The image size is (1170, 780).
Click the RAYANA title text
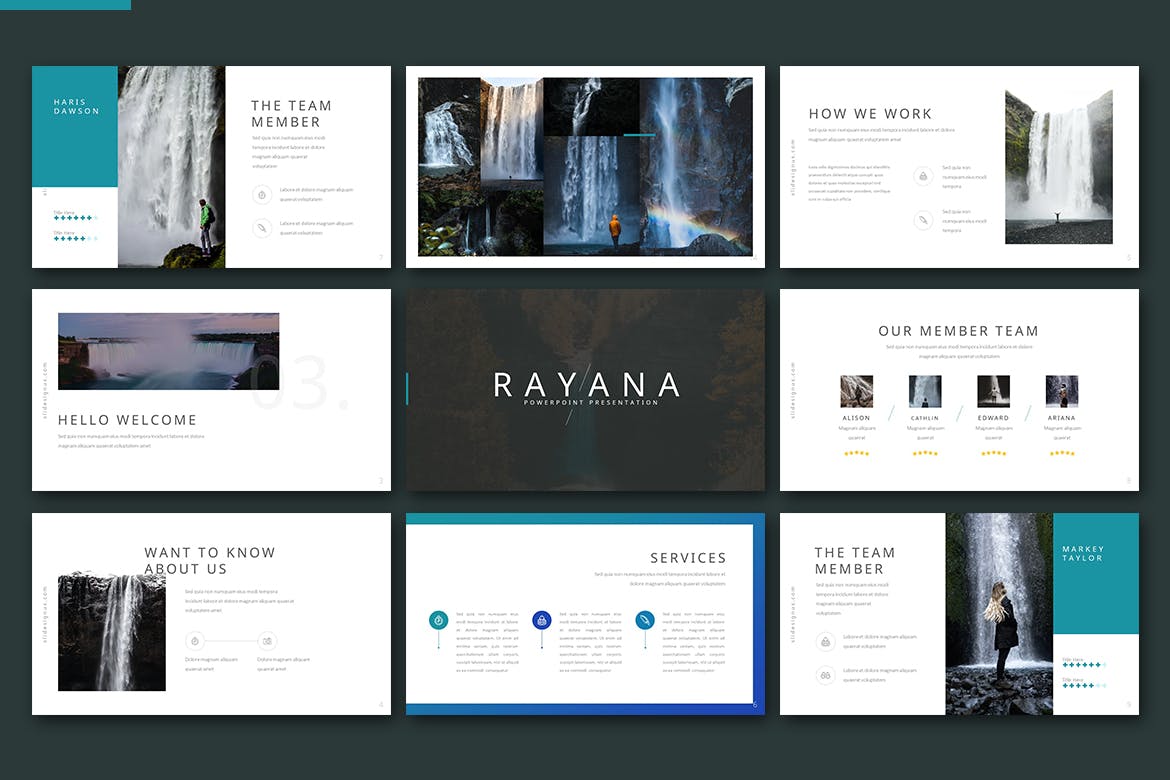pyautogui.click(x=586, y=385)
